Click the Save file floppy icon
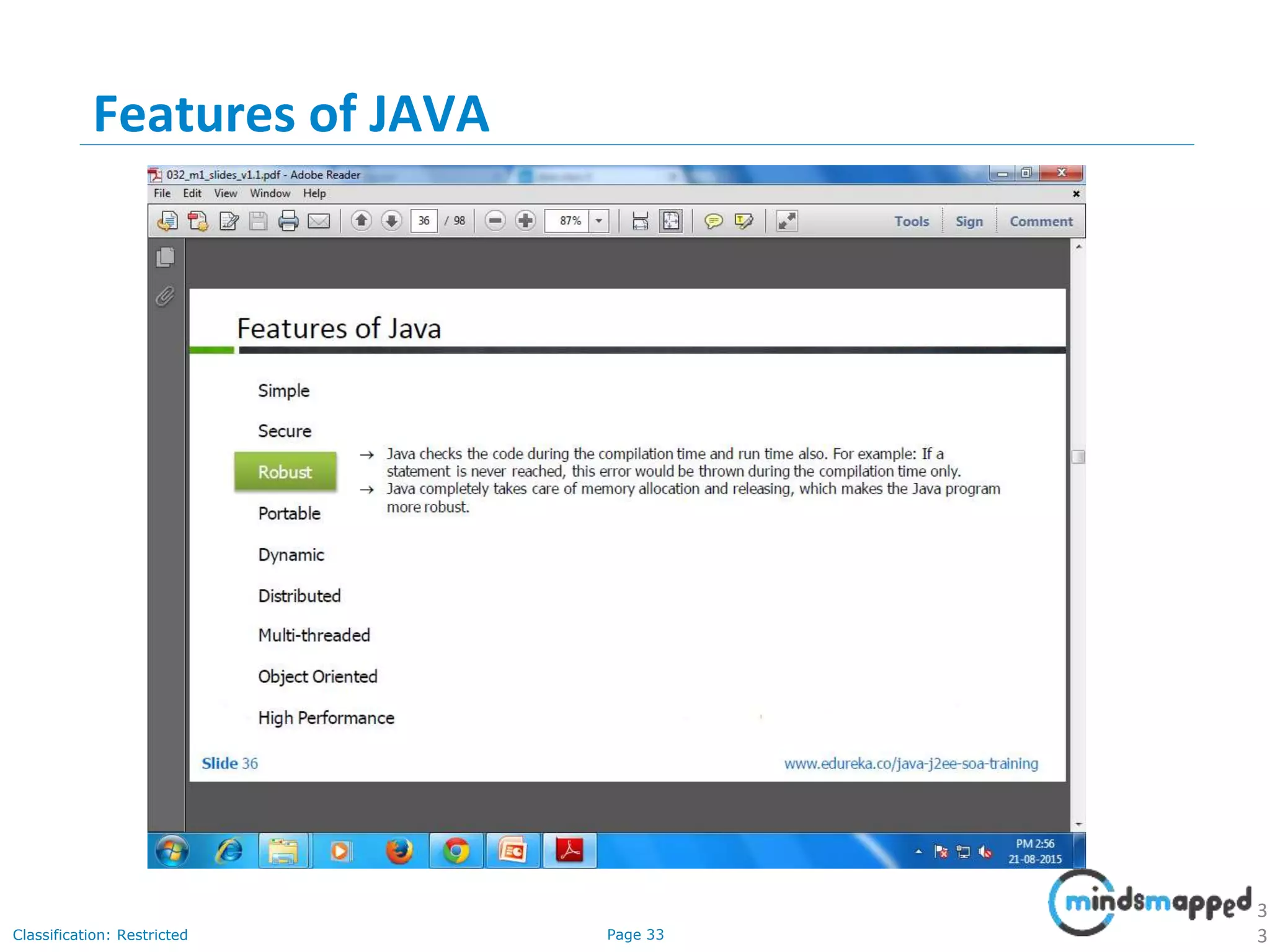This screenshot has height=952, width=1270. pyautogui.click(x=258, y=221)
